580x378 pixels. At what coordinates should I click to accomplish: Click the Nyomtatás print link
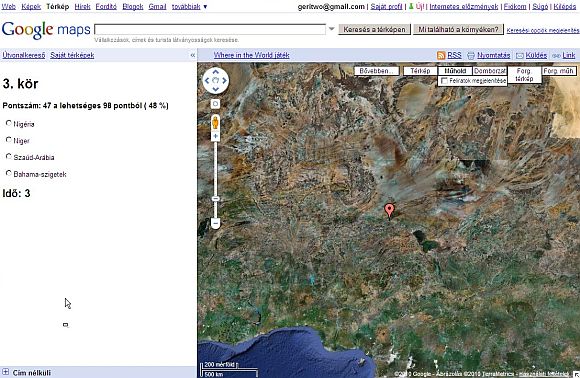(x=493, y=55)
